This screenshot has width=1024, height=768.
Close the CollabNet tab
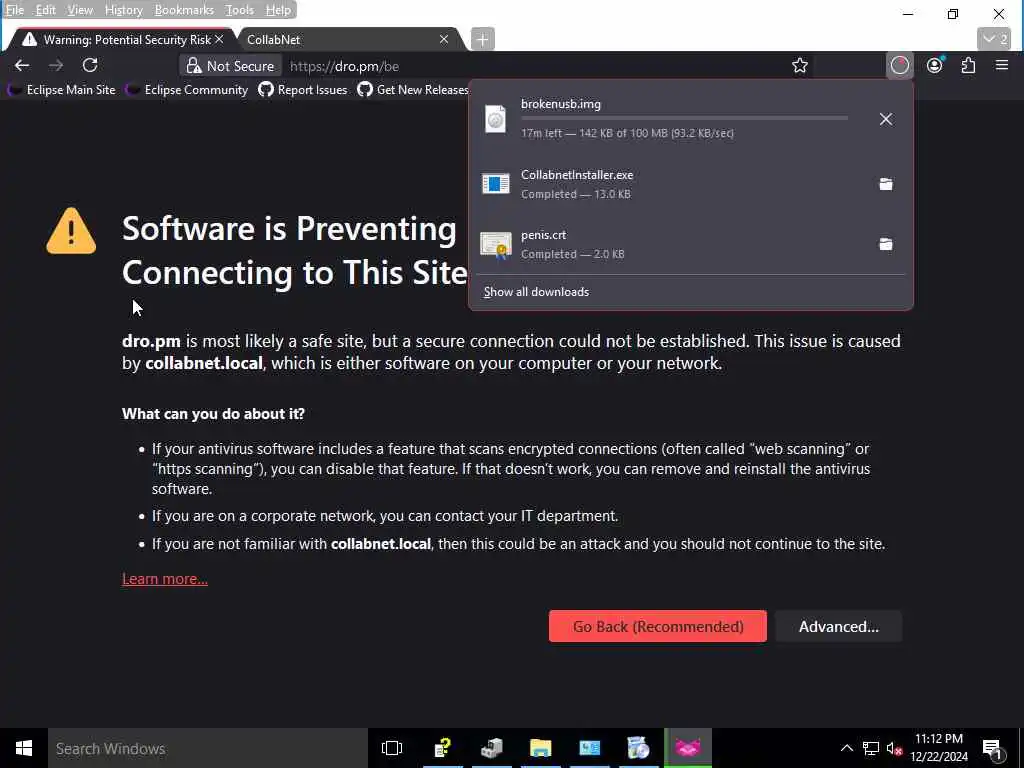click(x=444, y=39)
